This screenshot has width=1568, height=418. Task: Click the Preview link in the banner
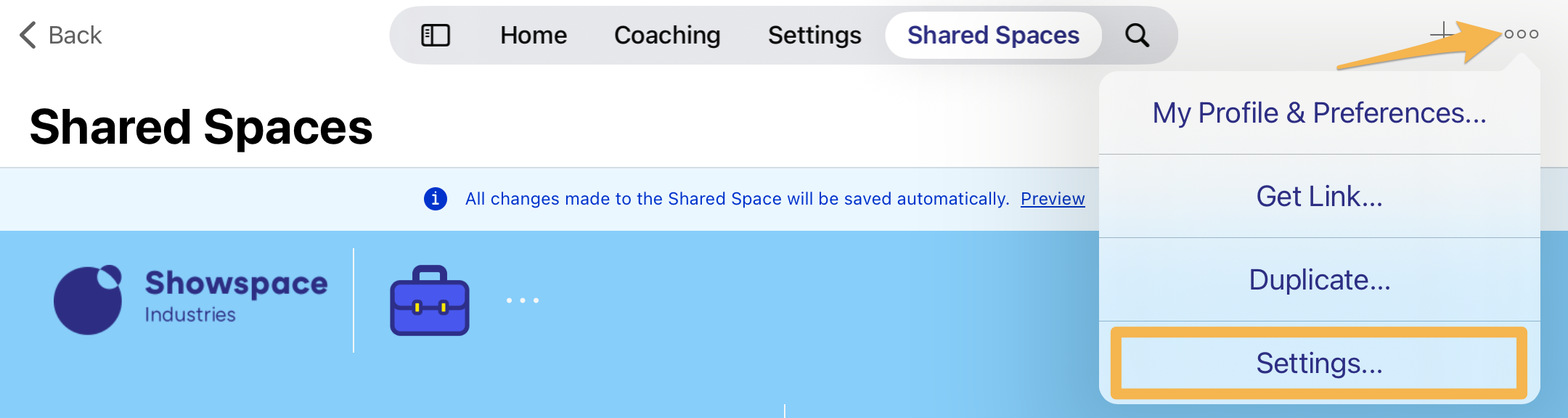[x=1053, y=198]
